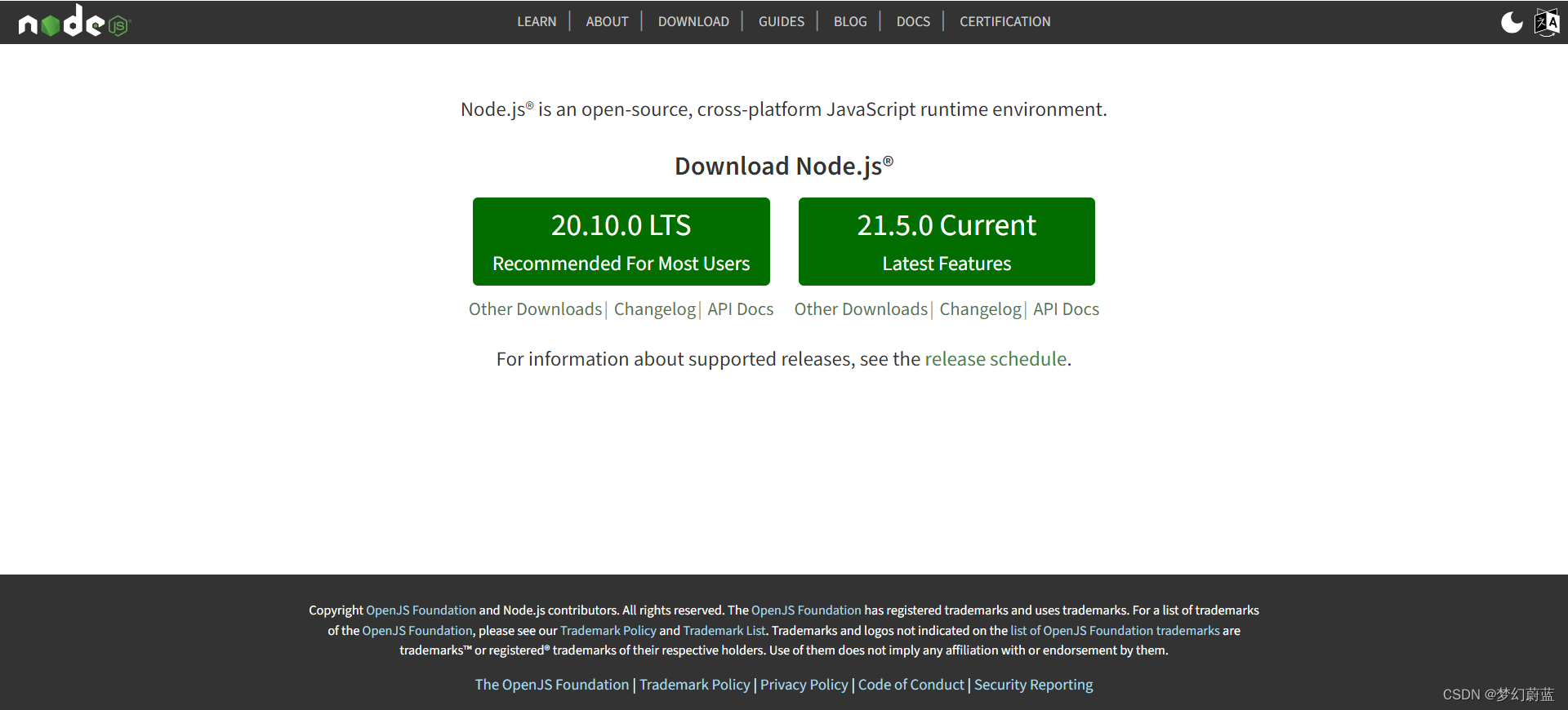Image resolution: width=1568 pixels, height=710 pixels.
Task: Toggle dark mode with the moon icon
Action: (x=1512, y=22)
